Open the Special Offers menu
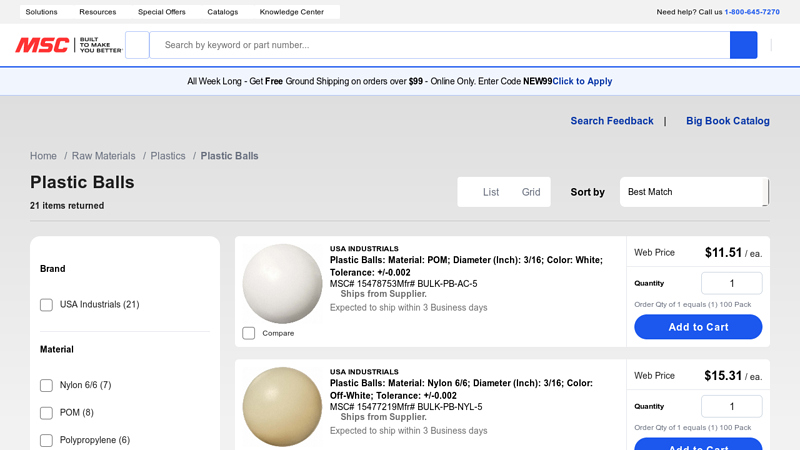Screen dimensions: 800x450 [x=162, y=12]
